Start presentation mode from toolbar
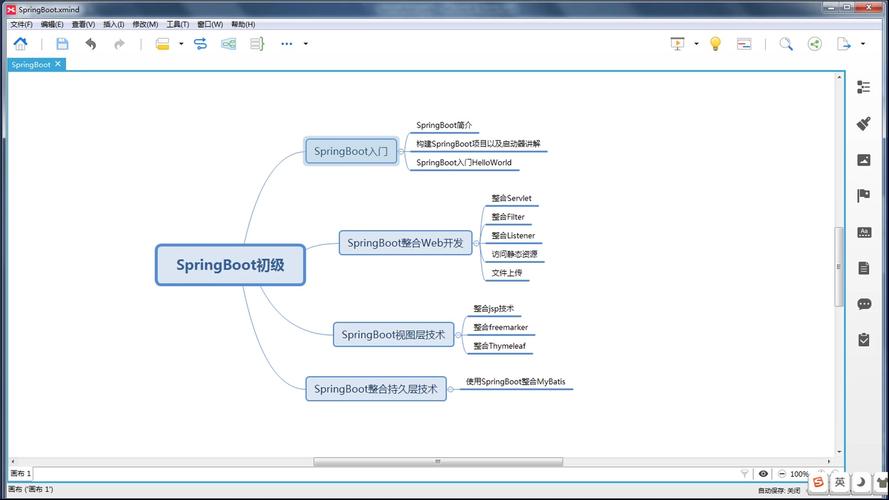889x500 pixels. (x=677, y=44)
